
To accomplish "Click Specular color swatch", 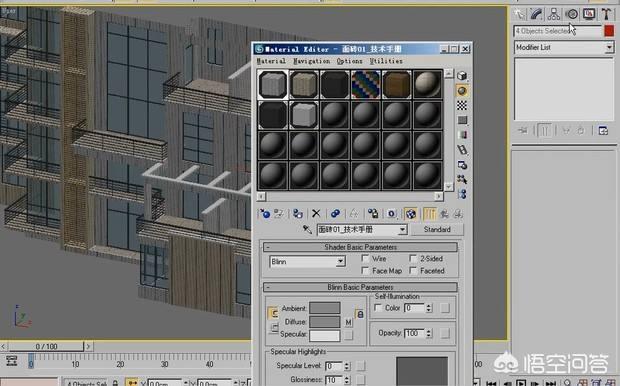I will (325, 335).
